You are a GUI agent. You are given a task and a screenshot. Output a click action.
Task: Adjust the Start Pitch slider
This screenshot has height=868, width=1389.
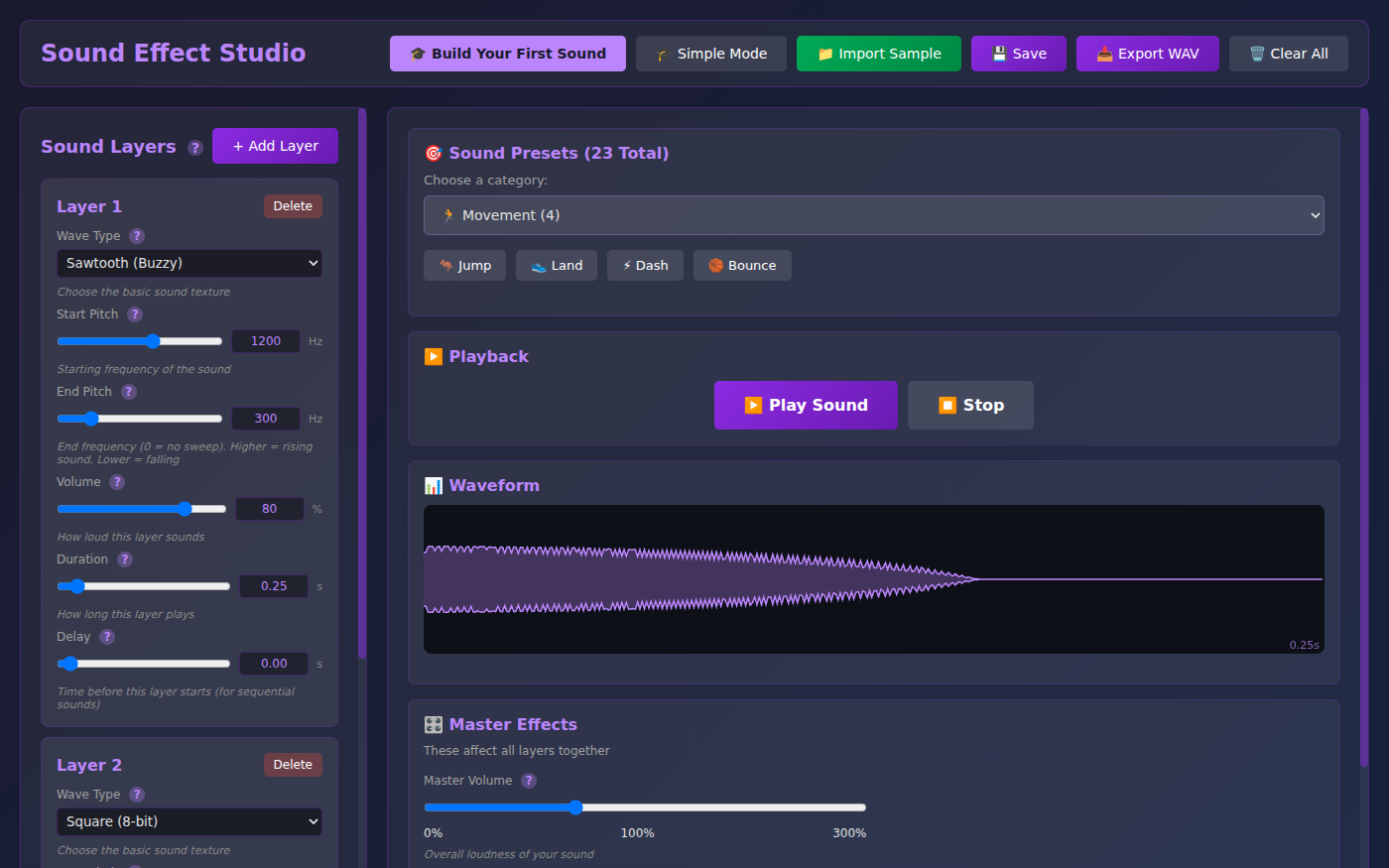140,341
